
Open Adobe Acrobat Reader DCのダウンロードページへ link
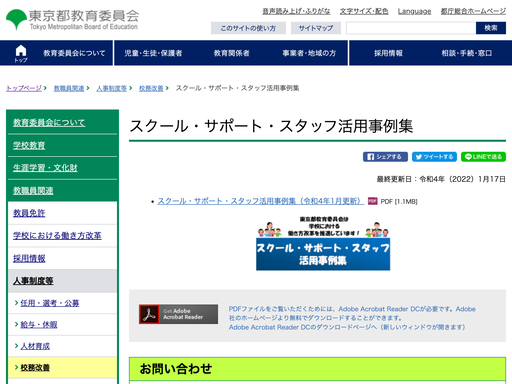coord(347,327)
